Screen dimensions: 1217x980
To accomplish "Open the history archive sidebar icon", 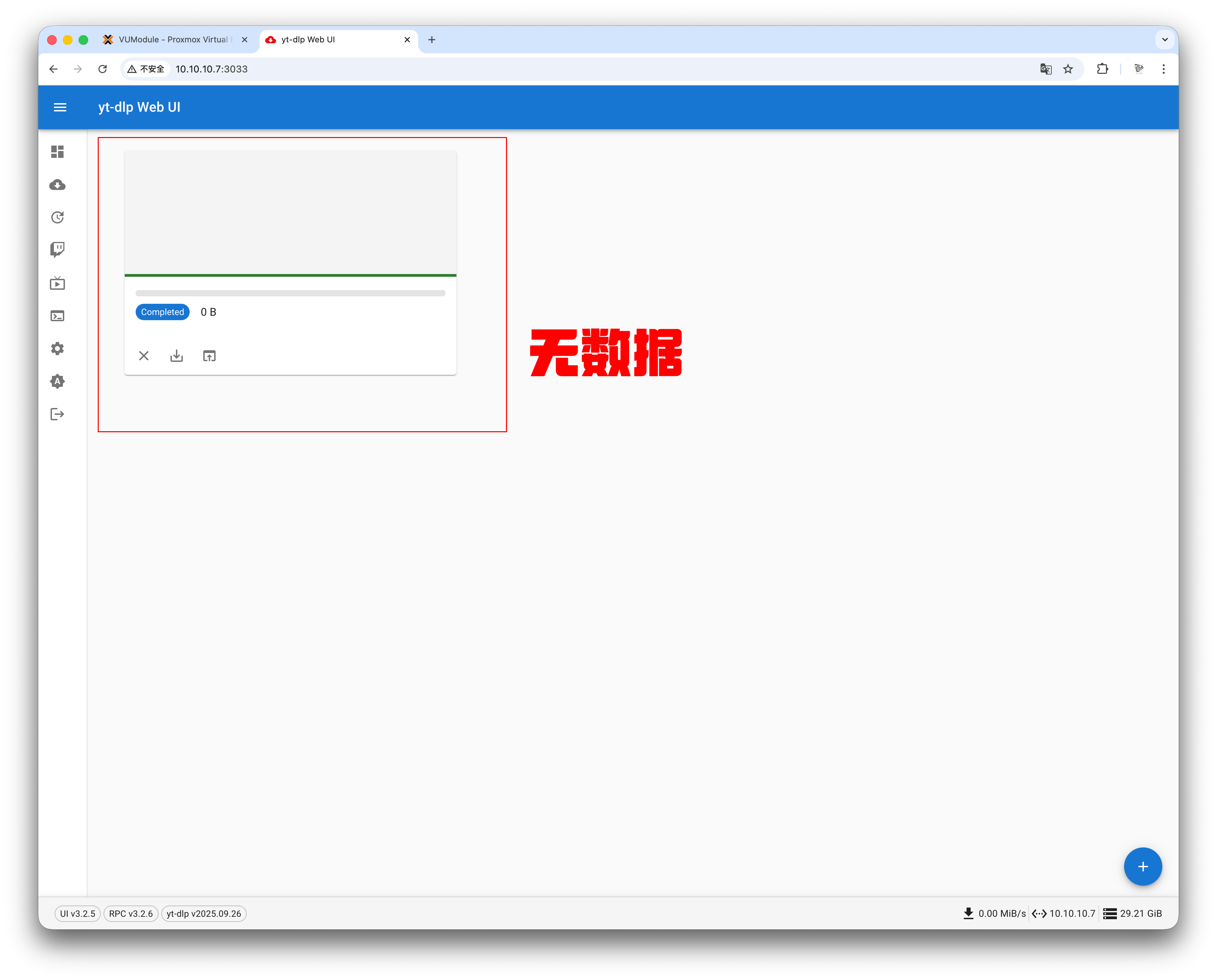I will [58, 217].
